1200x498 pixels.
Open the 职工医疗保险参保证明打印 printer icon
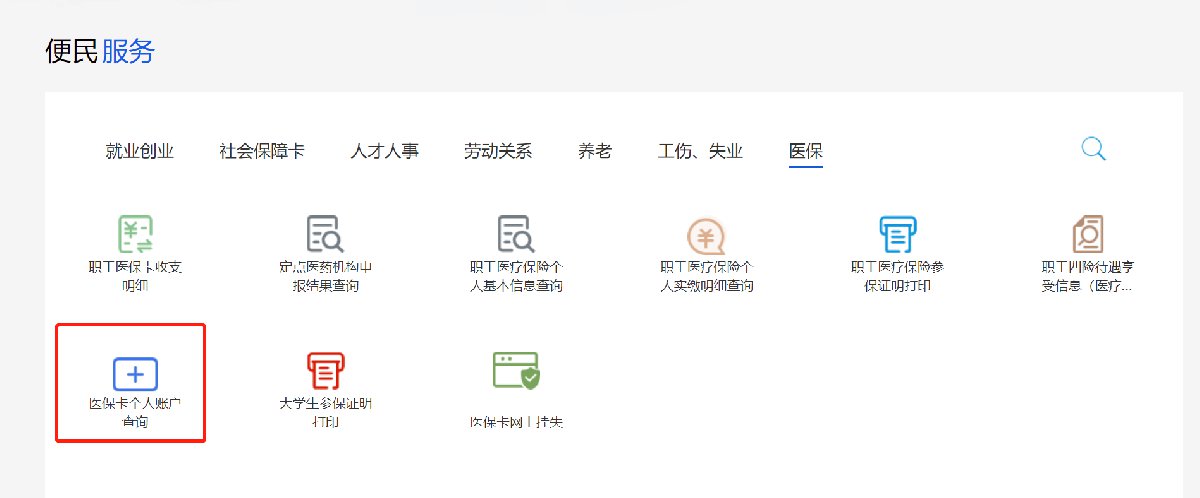(897, 234)
